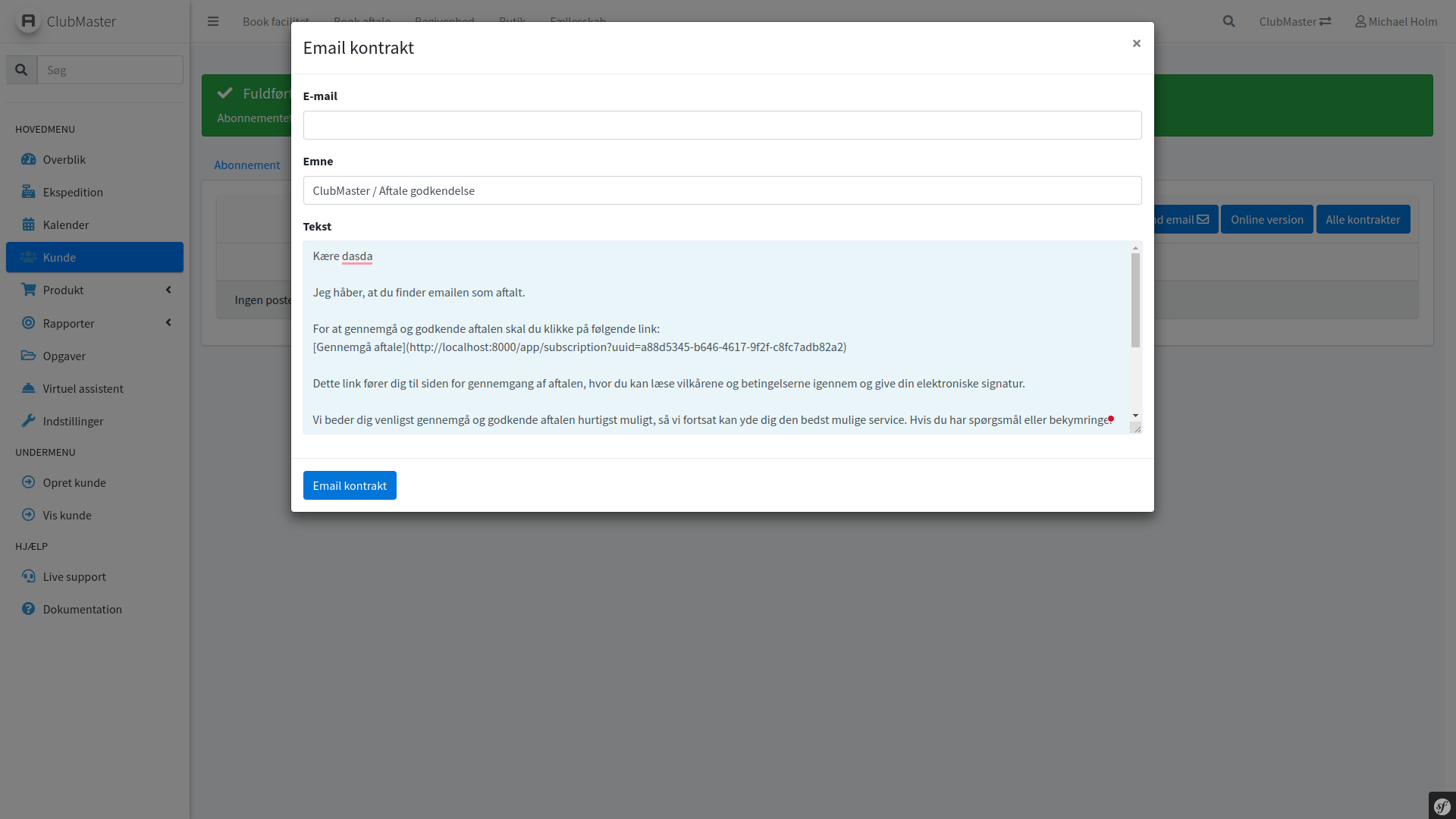The height and width of the screenshot is (819, 1456).
Task: Click the sidebar search button icon
Action: coord(21,70)
